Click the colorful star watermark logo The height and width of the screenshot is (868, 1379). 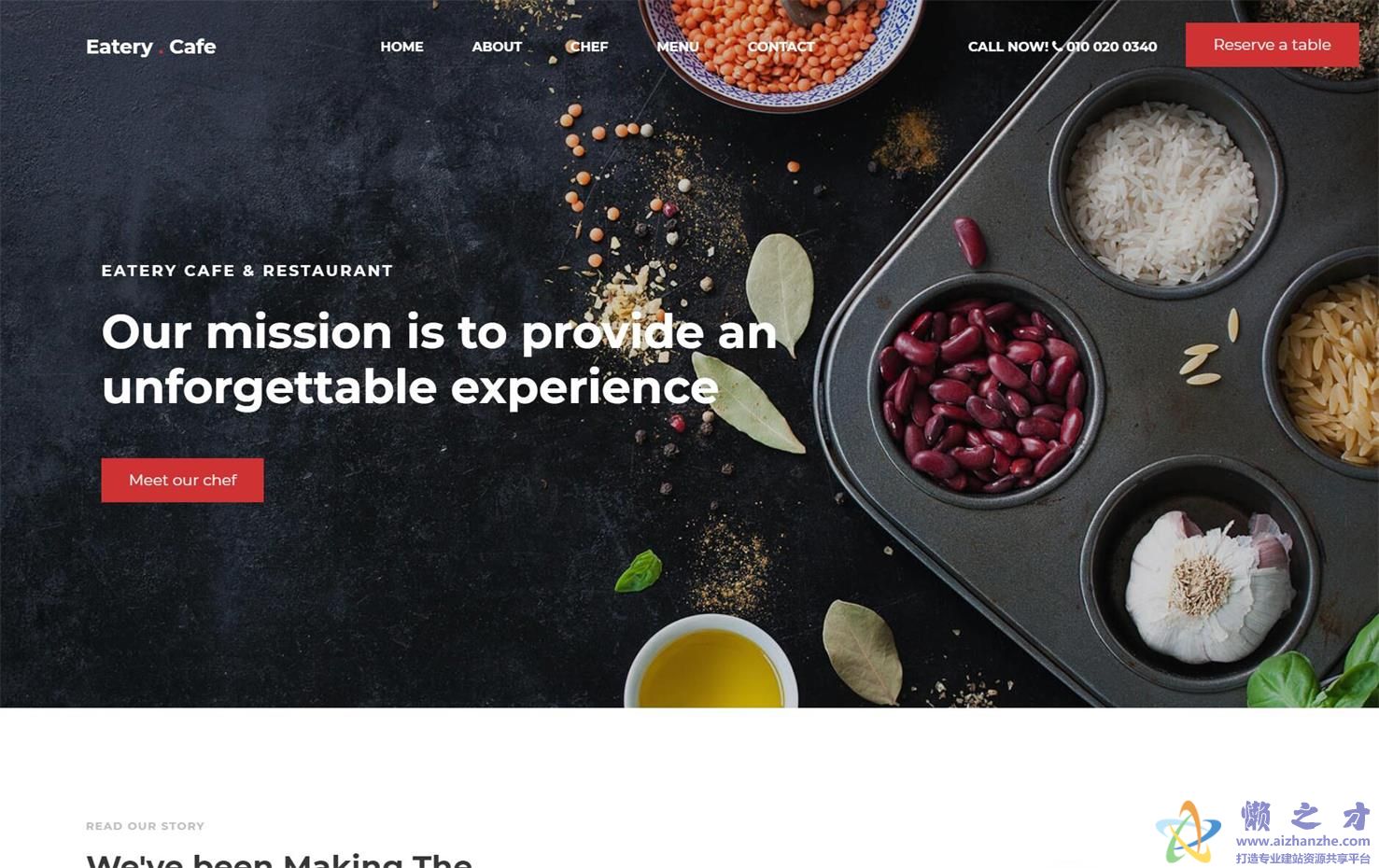pos(1188,831)
